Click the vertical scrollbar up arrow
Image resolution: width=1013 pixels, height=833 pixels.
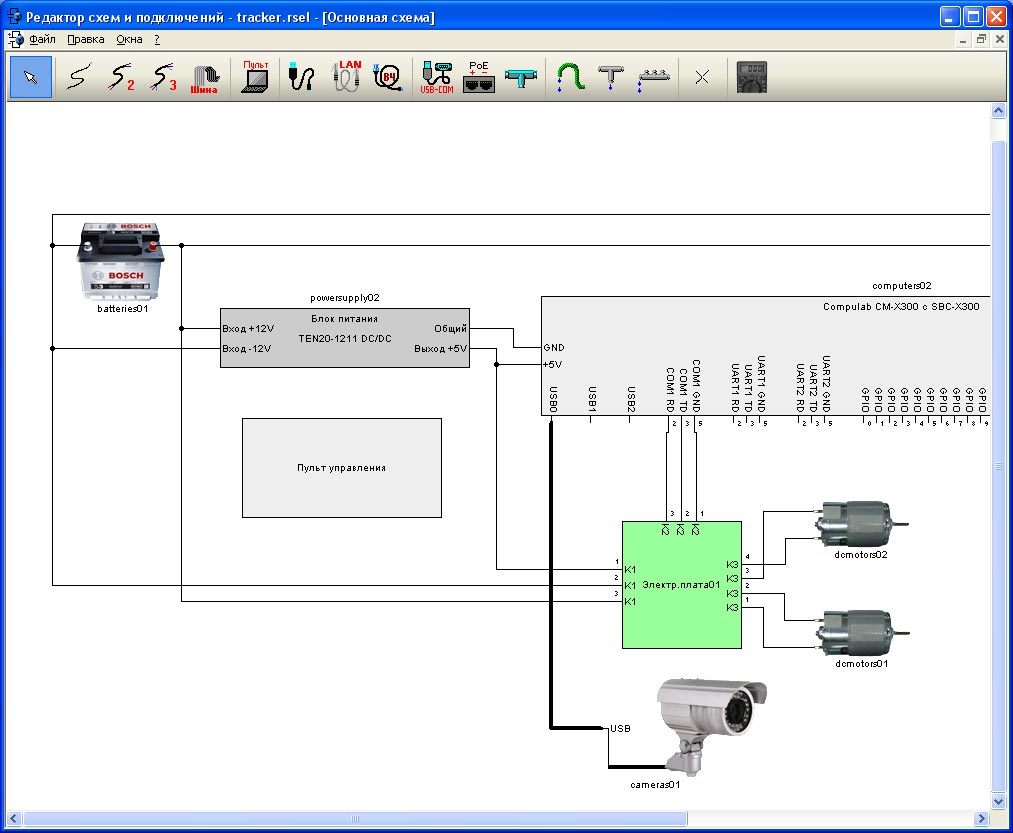click(998, 111)
